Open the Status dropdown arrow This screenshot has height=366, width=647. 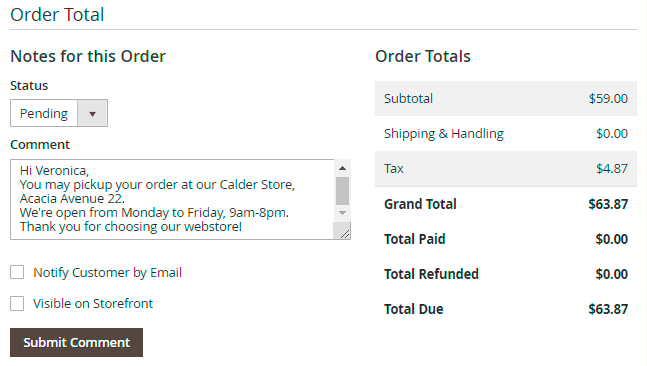pos(92,113)
